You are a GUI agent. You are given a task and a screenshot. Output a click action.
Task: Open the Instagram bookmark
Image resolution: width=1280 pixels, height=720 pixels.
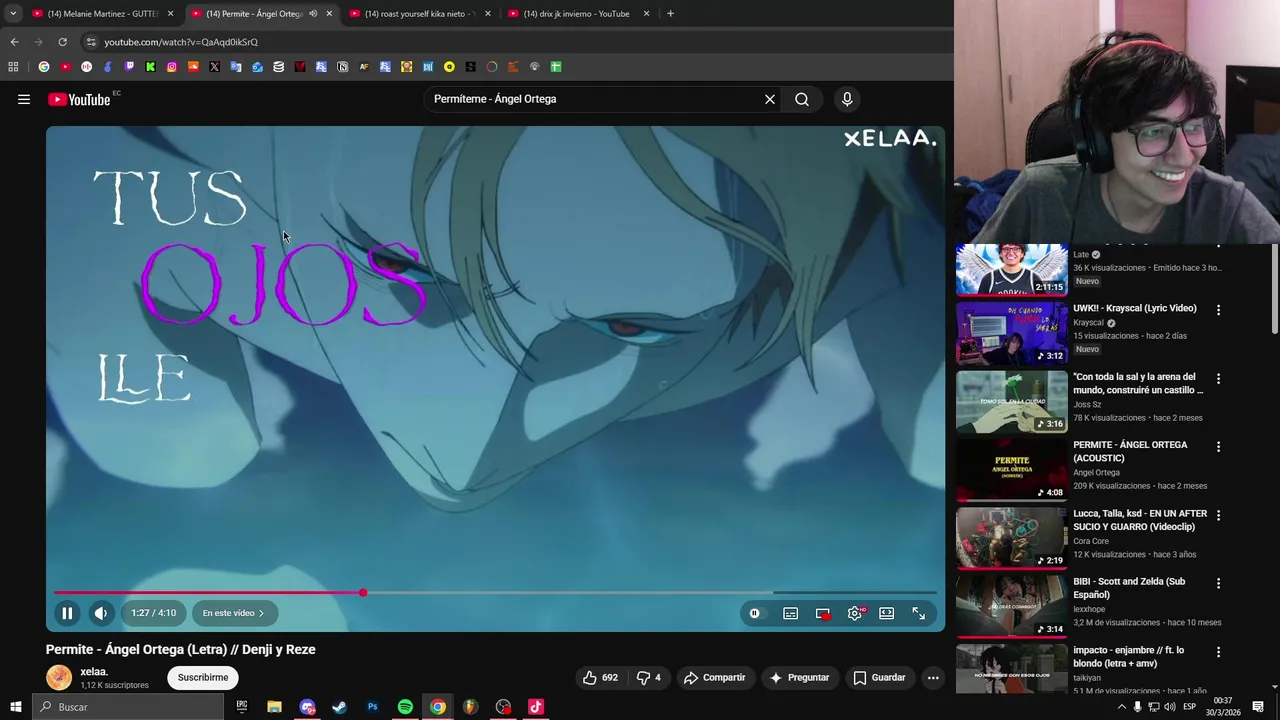172,67
